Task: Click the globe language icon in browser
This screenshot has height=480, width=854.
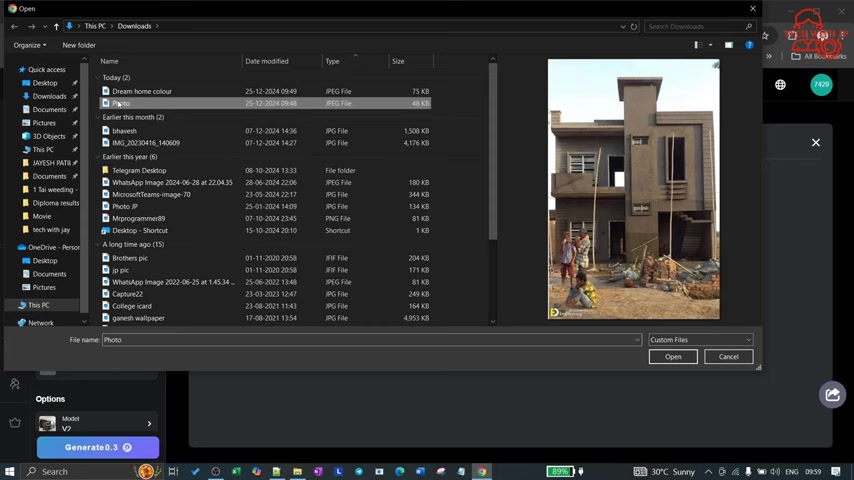Action: pyautogui.click(x=780, y=84)
